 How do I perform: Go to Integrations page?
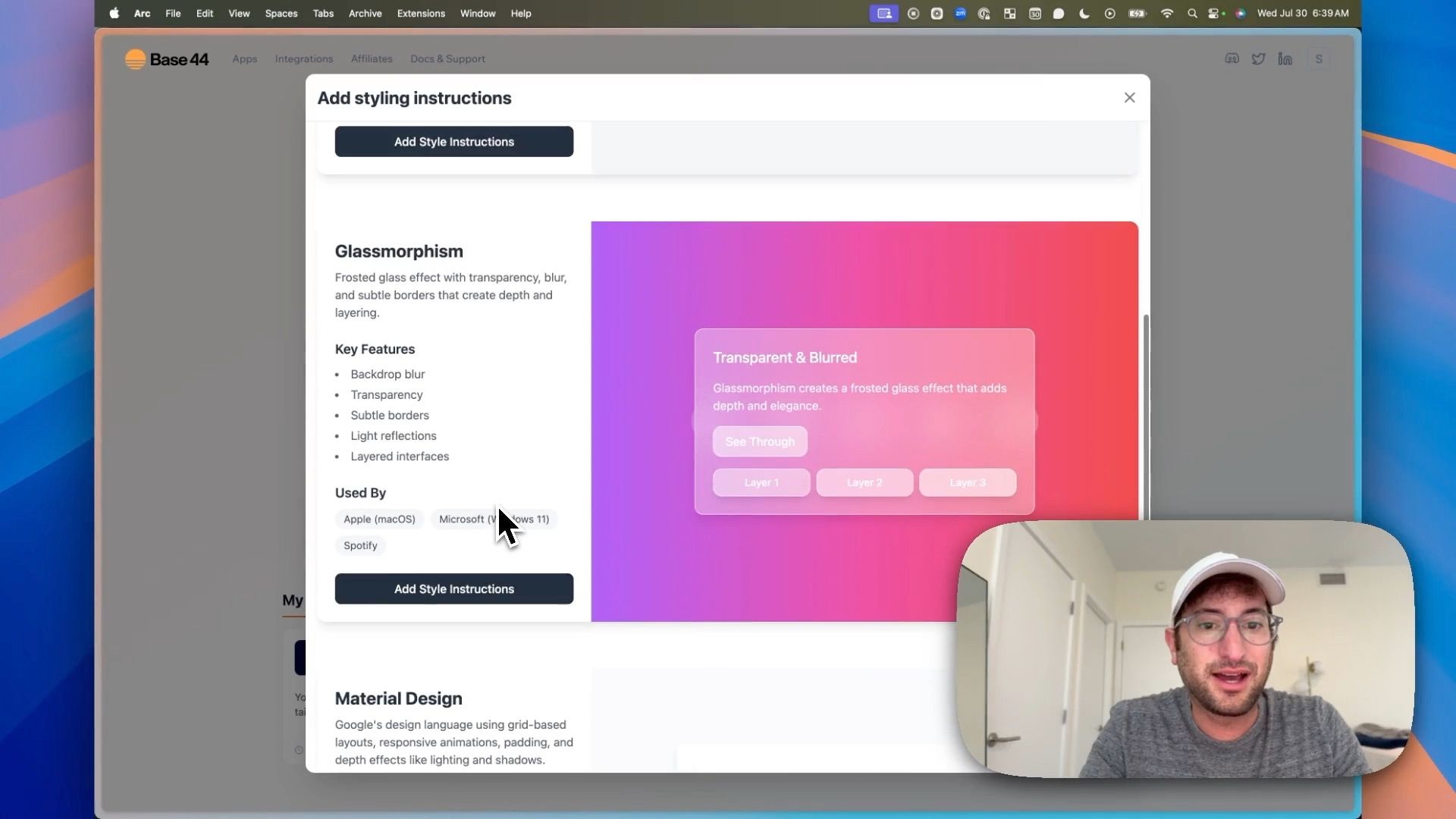pyautogui.click(x=303, y=59)
